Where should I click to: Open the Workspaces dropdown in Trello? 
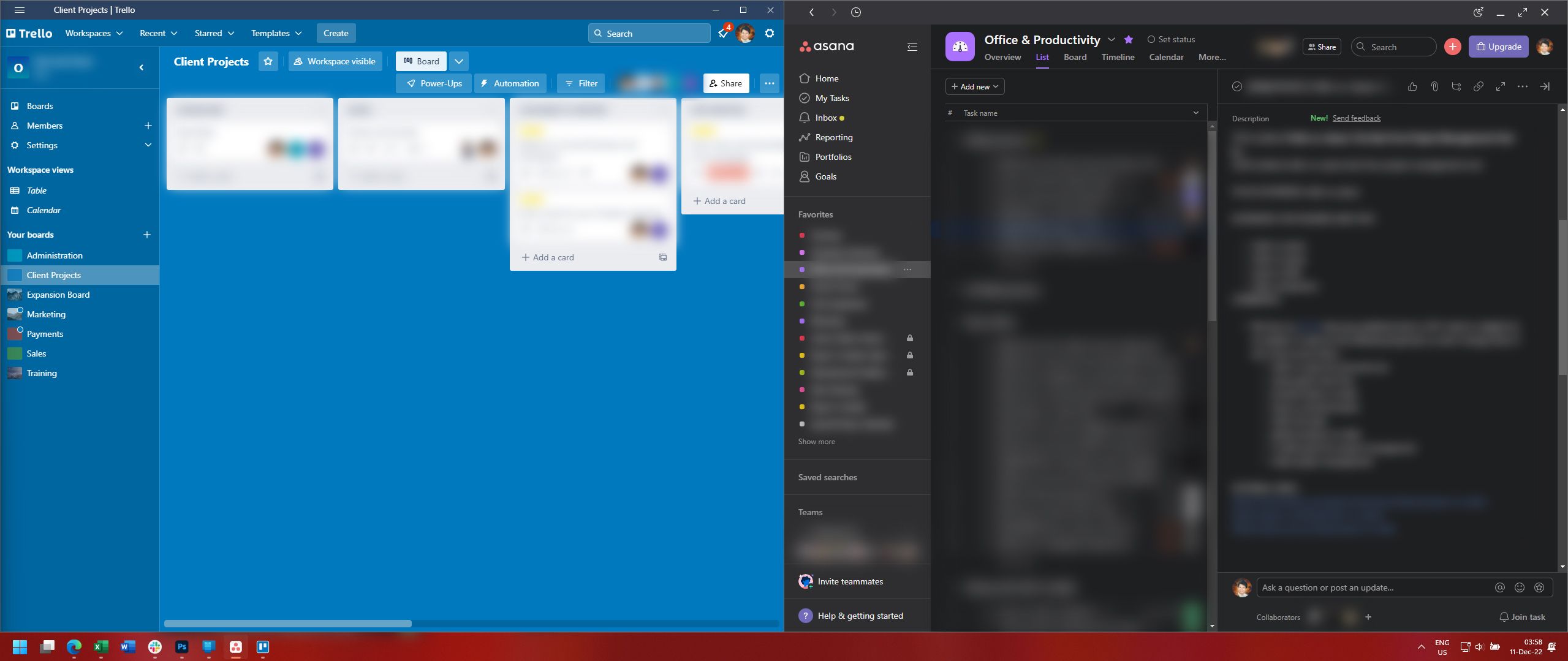point(94,33)
